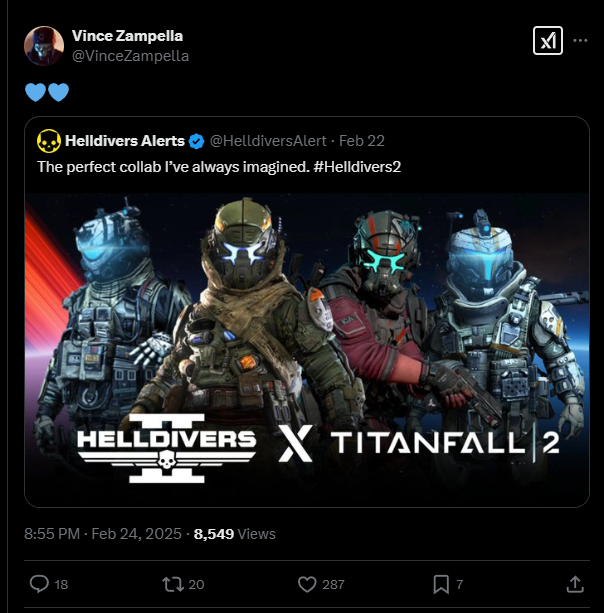Click the Helldivers Alerts skull avatar
This screenshot has height=613, width=604.
pyautogui.click(x=49, y=140)
